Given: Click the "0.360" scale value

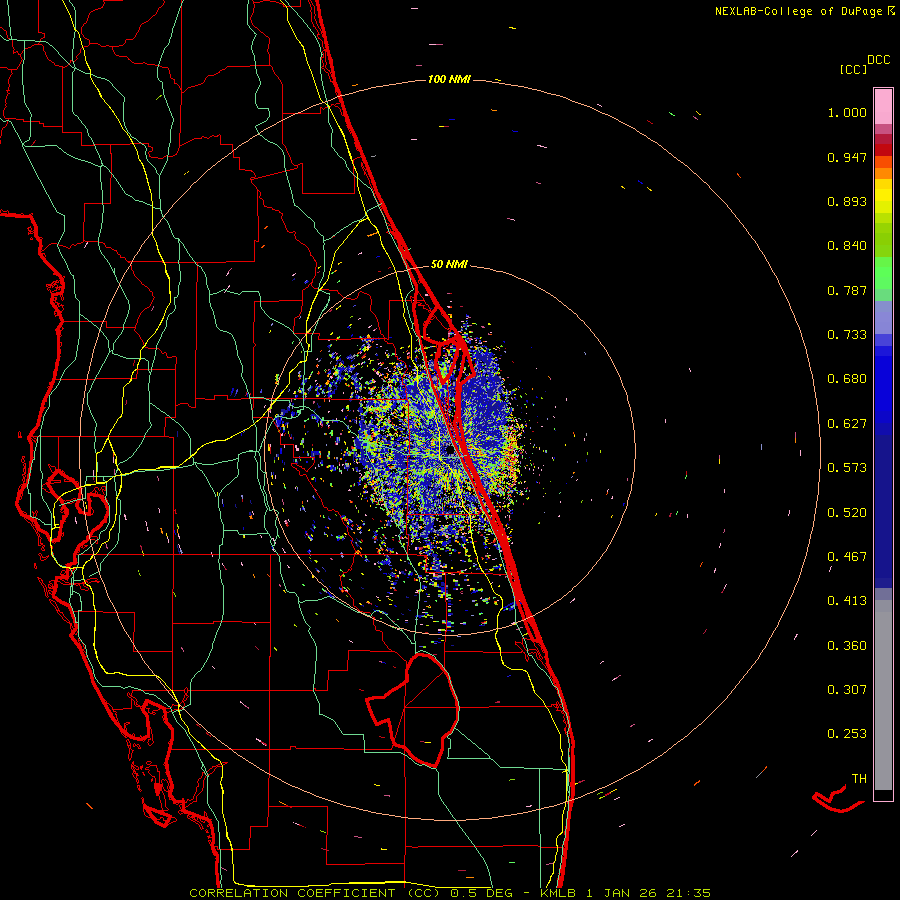Looking at the screenshot, I should [847, 646].
